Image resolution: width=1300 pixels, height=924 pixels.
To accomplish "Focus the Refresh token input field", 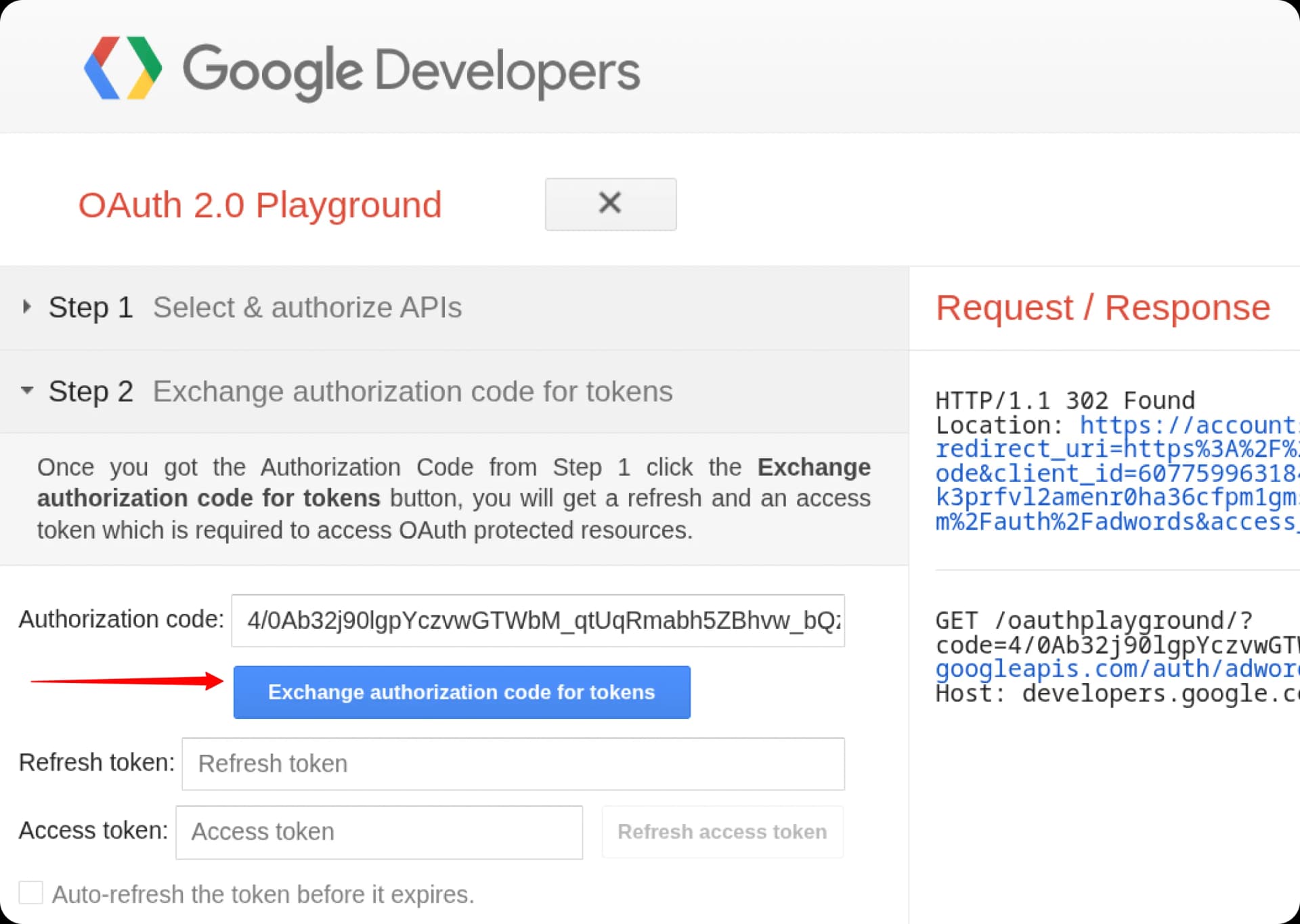I will 513,764.
